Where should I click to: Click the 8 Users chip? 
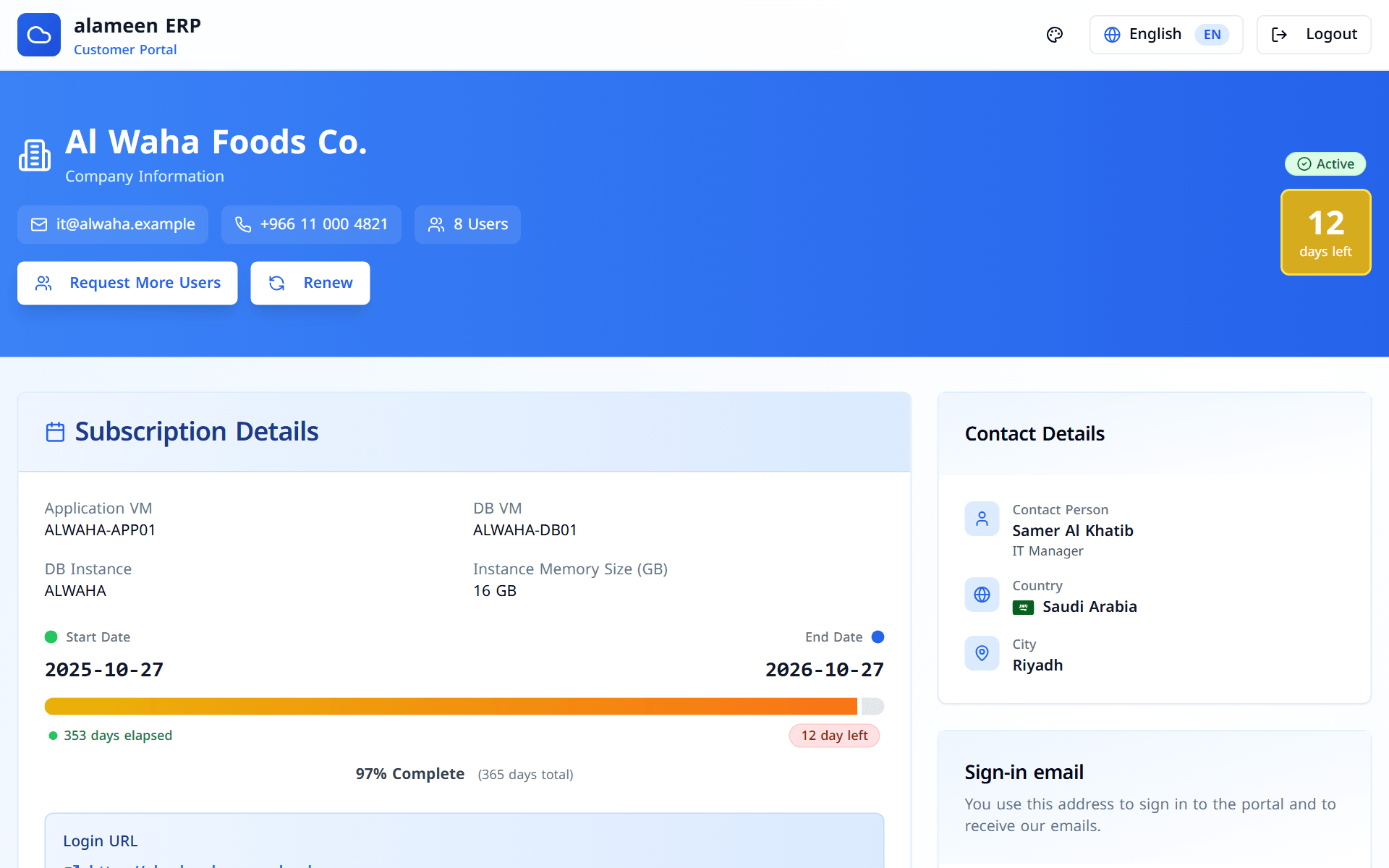[467, 224]
